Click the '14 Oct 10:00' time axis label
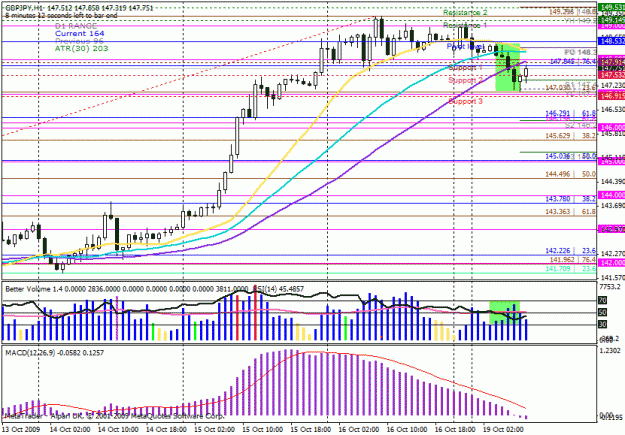The image size is (625, 435). pos(118,429)
